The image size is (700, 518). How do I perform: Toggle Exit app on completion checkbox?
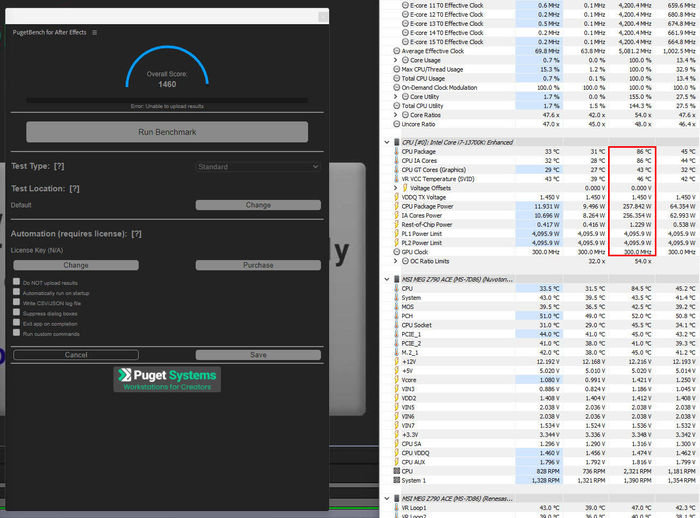pyautogui.click(x=17, y=322)
